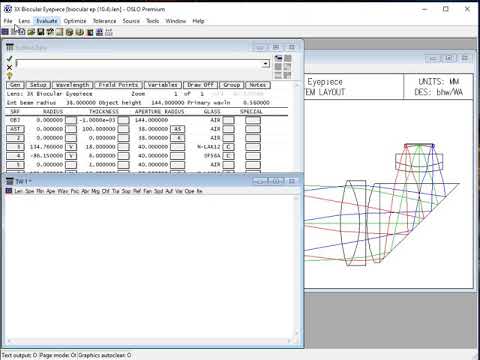The height and width of the screenshot is (360, 480).
Task: Open the Tolerance menu
Action: [105, 21]
